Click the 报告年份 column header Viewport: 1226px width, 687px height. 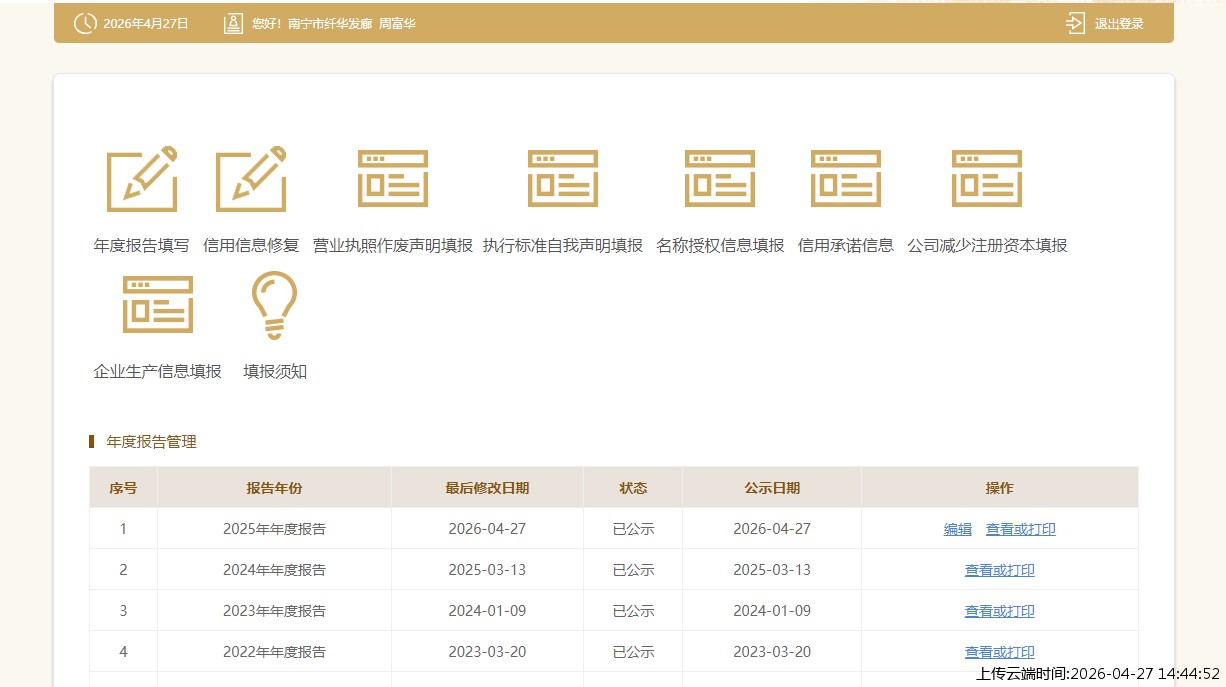coord(274,488)
